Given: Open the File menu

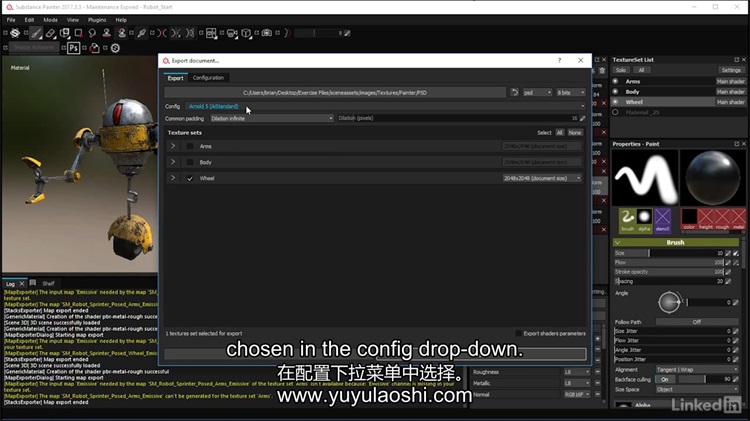Looking at the screenshot, I should pyautogui.click(x=11, y=20).
